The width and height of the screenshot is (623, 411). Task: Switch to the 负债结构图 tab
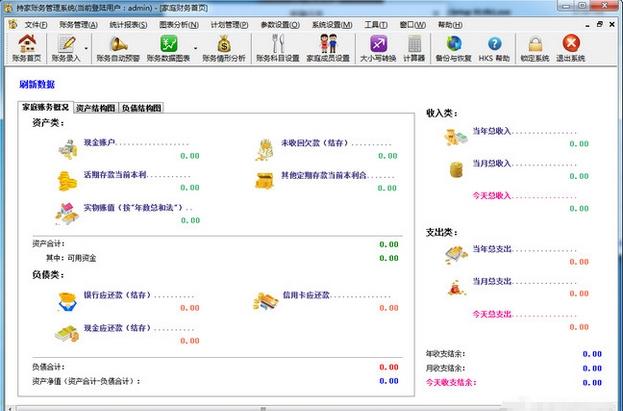pyautogui.click(x=141, y=107)
